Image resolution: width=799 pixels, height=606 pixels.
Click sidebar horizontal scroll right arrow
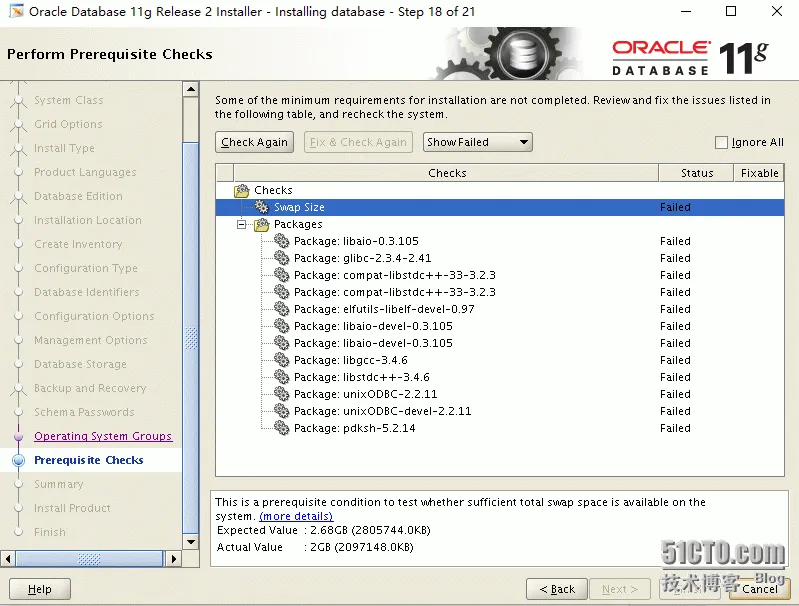(x=173, y=559)
